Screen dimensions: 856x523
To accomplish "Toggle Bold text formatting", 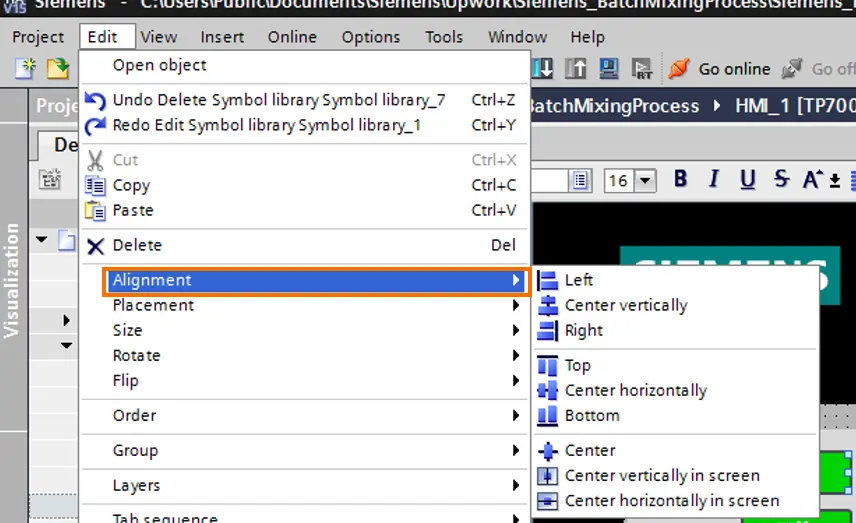I will (680, 179).
